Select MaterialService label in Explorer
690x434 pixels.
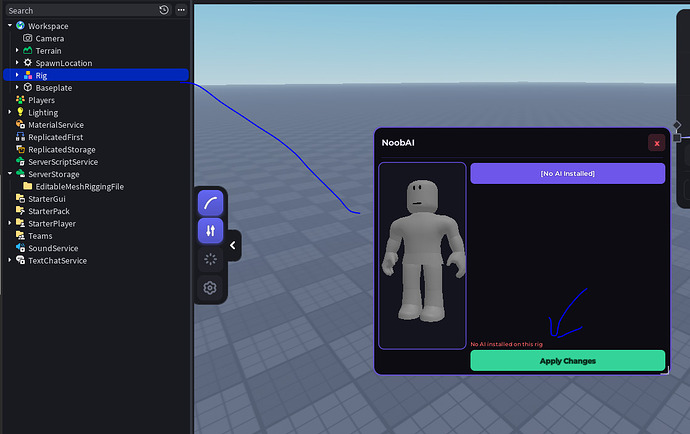(x=56, y=125)
